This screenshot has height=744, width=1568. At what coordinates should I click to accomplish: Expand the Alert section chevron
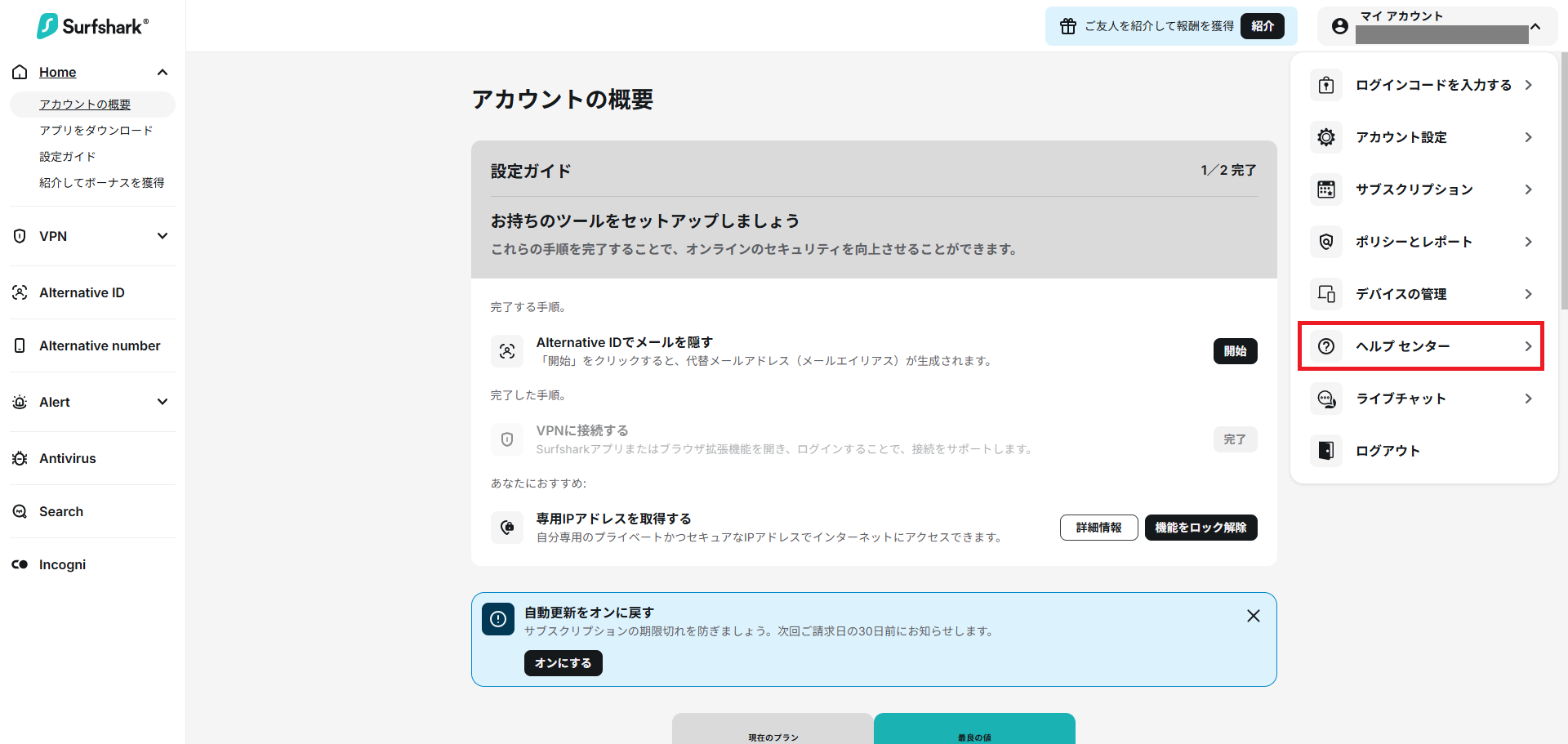pyautogui.click(x=163, y=402)
